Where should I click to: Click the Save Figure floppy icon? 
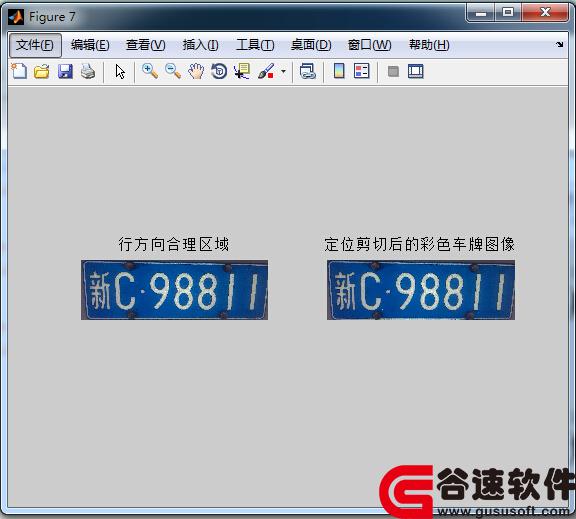click(x=65, y=71)
